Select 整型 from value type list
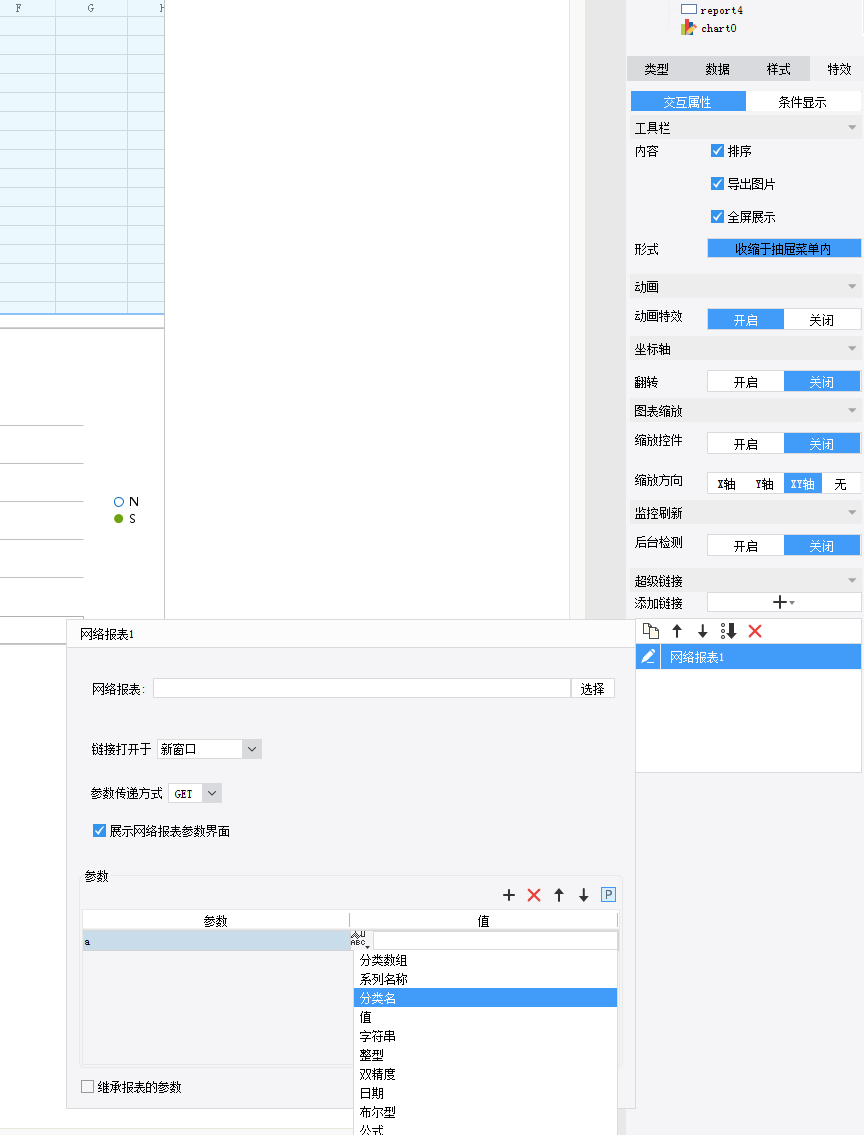Image resolution: width=864 pixels, height=1135 pixels. (x=486, y=1055)
